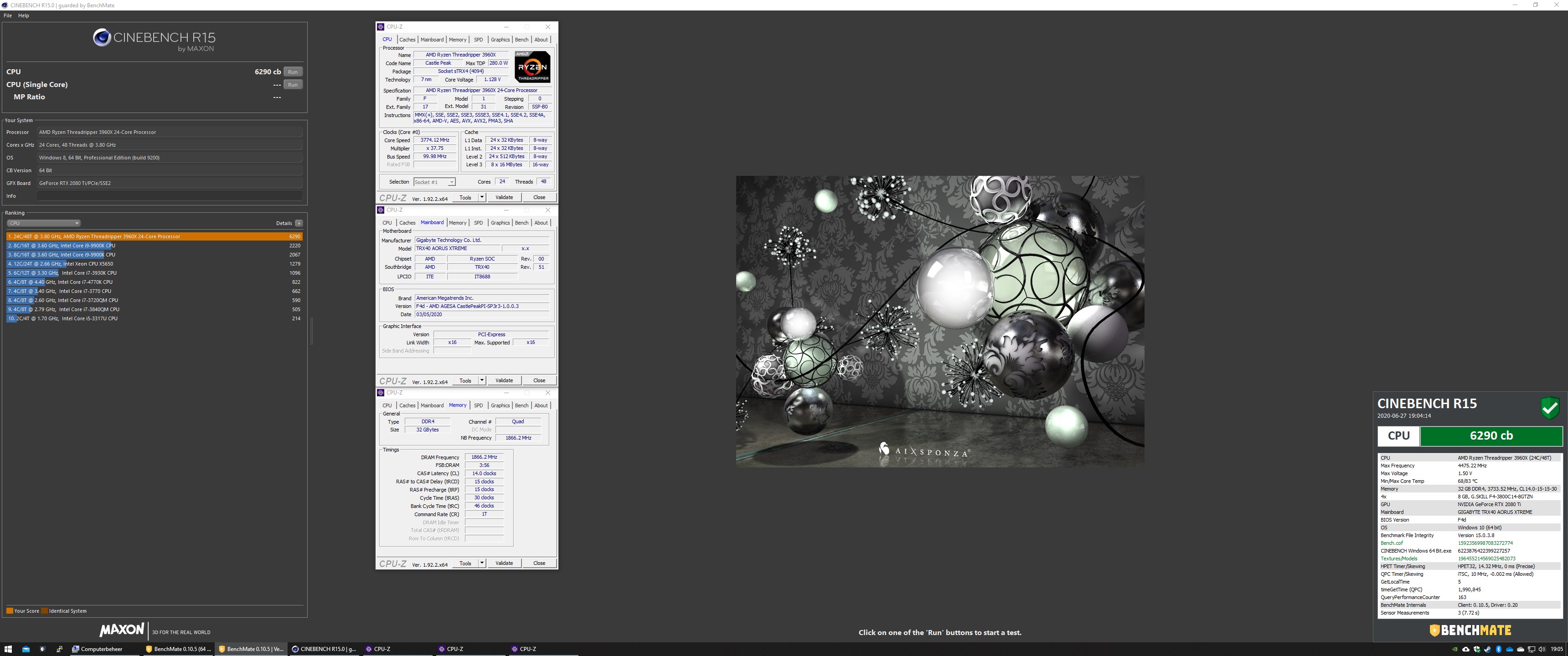
Task: Click the Identical System legend swatch
Action: point(44,611)
